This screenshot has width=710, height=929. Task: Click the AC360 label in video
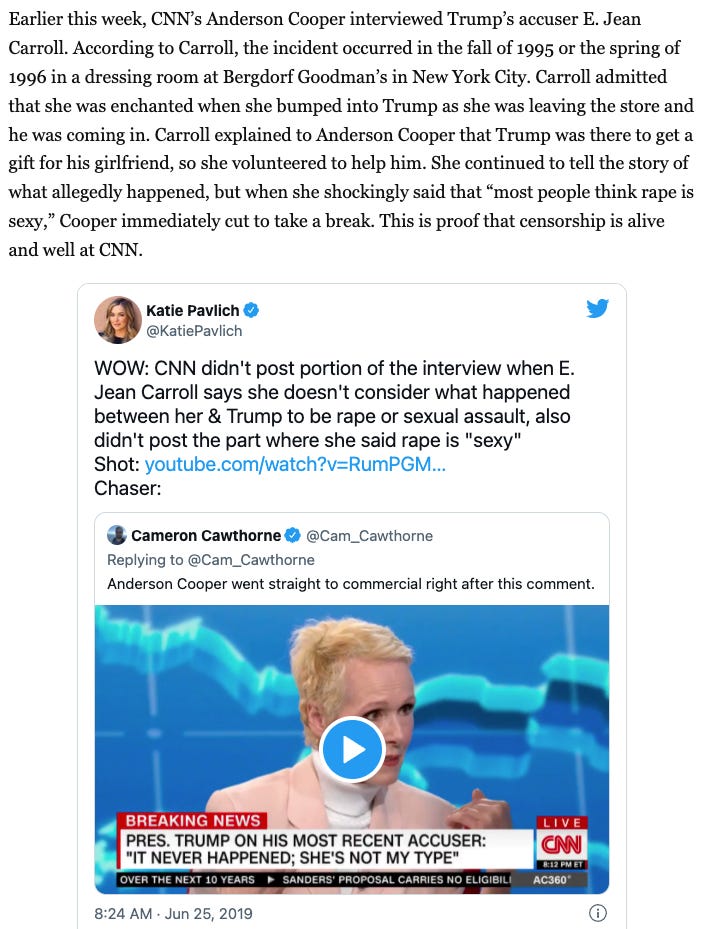click(551, 880)
